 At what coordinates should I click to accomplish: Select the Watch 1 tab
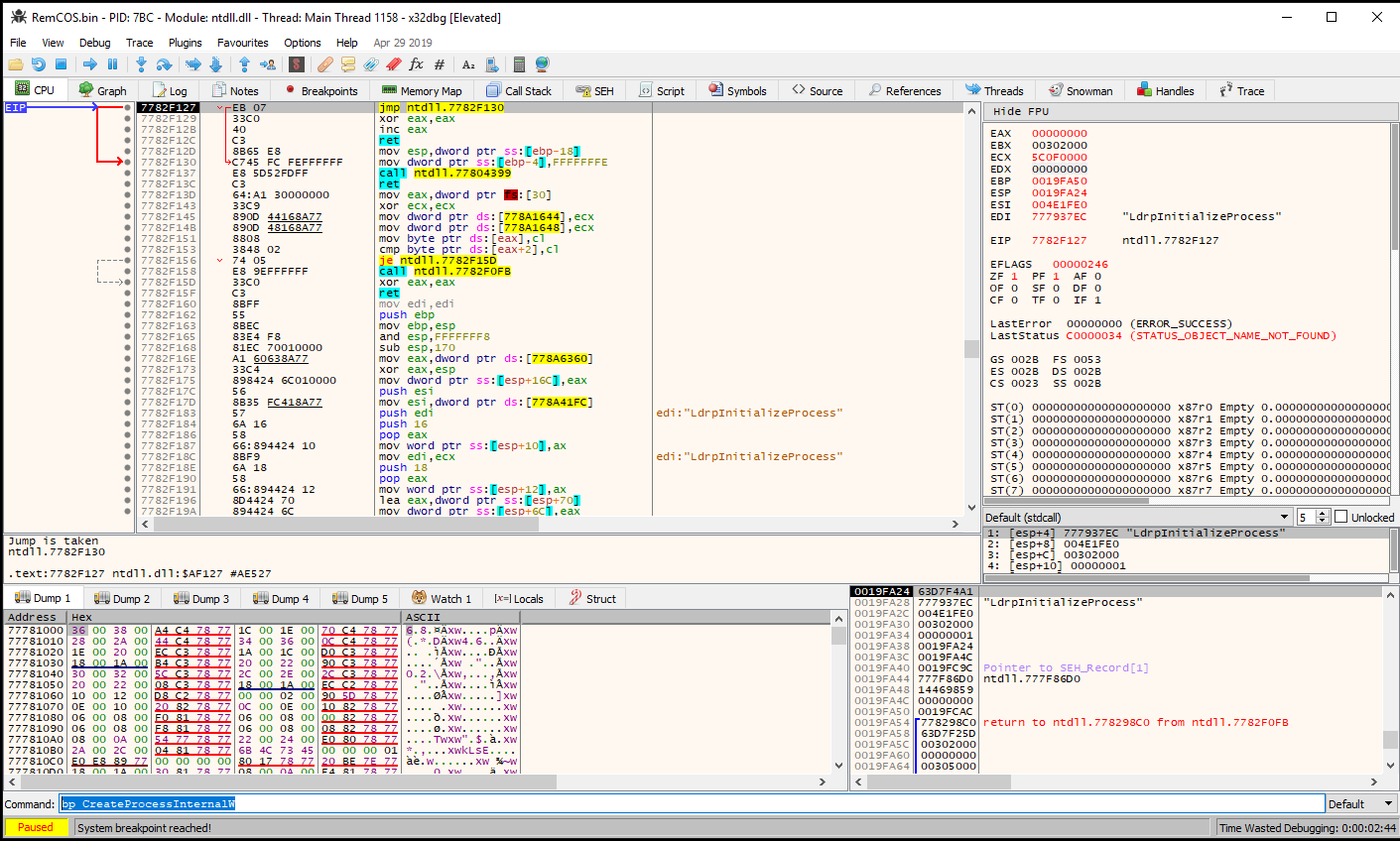click(x=442, y=598)
